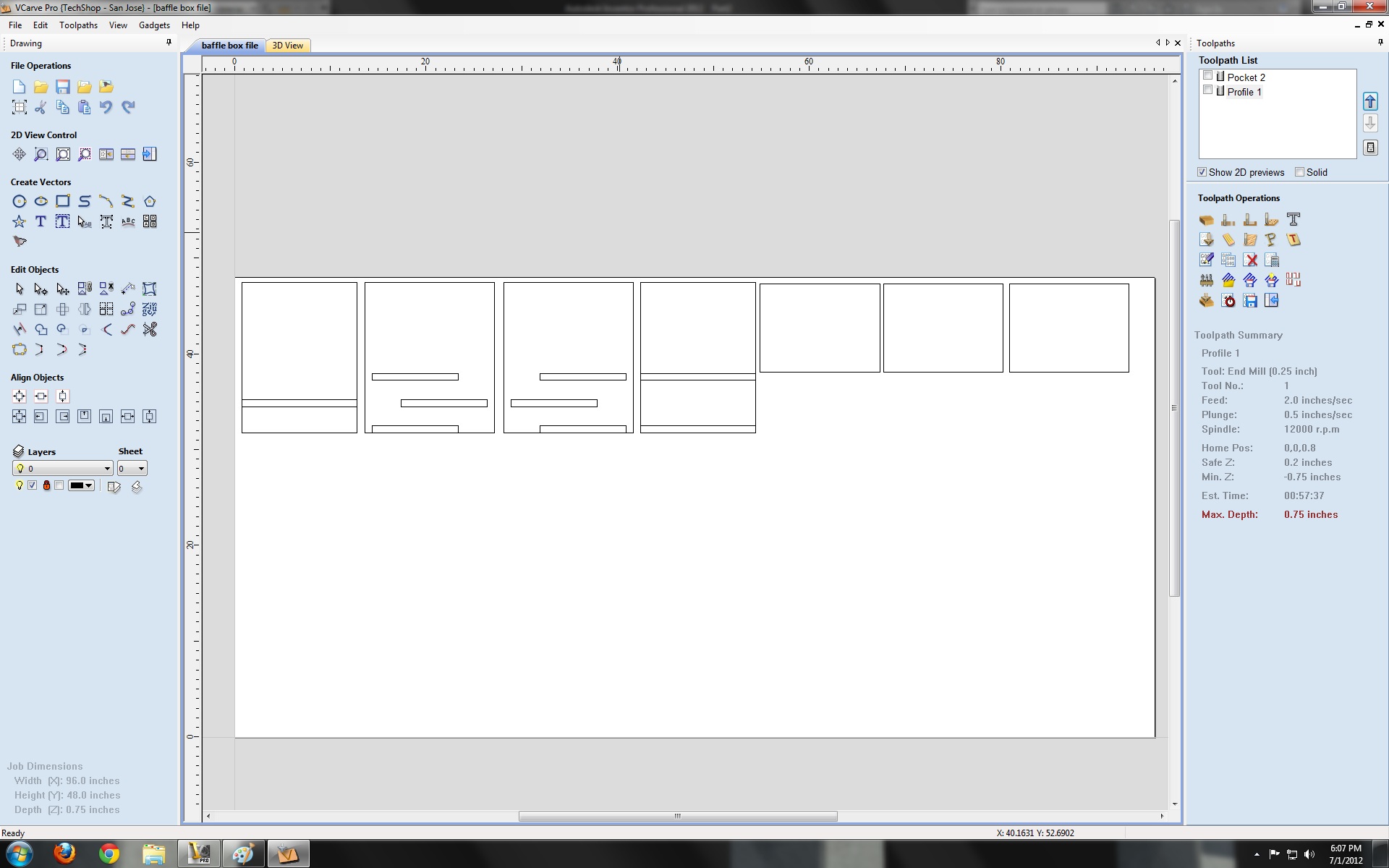The width and height of the screenshot is (1389, 868).
Task: Open the Sheet dropdown
Action: (x=132, y=469)
